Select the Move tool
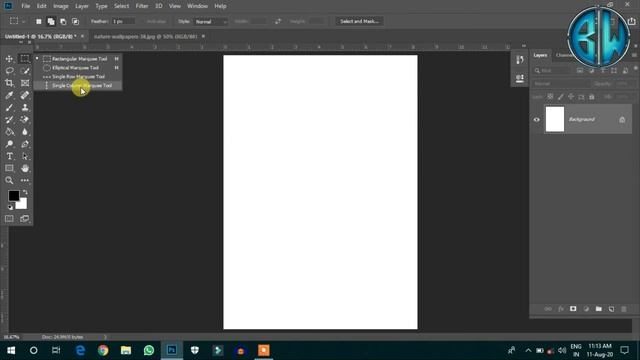This screenshot has width=640, height=360. click(9, 59)
